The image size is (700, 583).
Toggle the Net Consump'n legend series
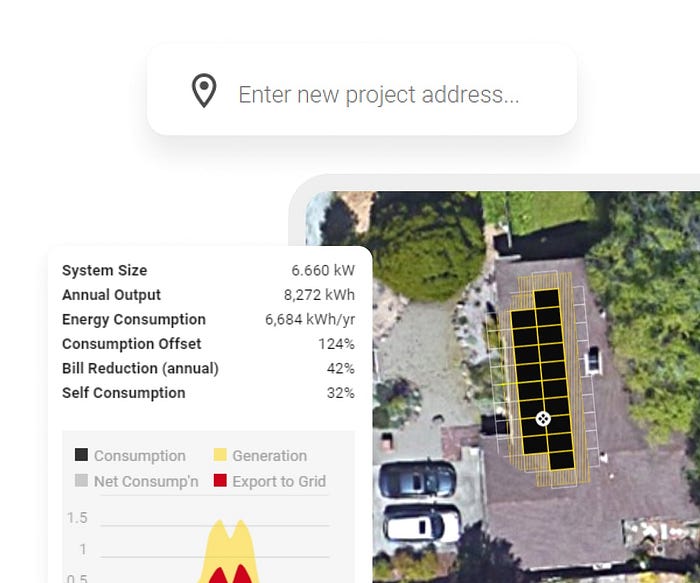(x=137, y=481)
